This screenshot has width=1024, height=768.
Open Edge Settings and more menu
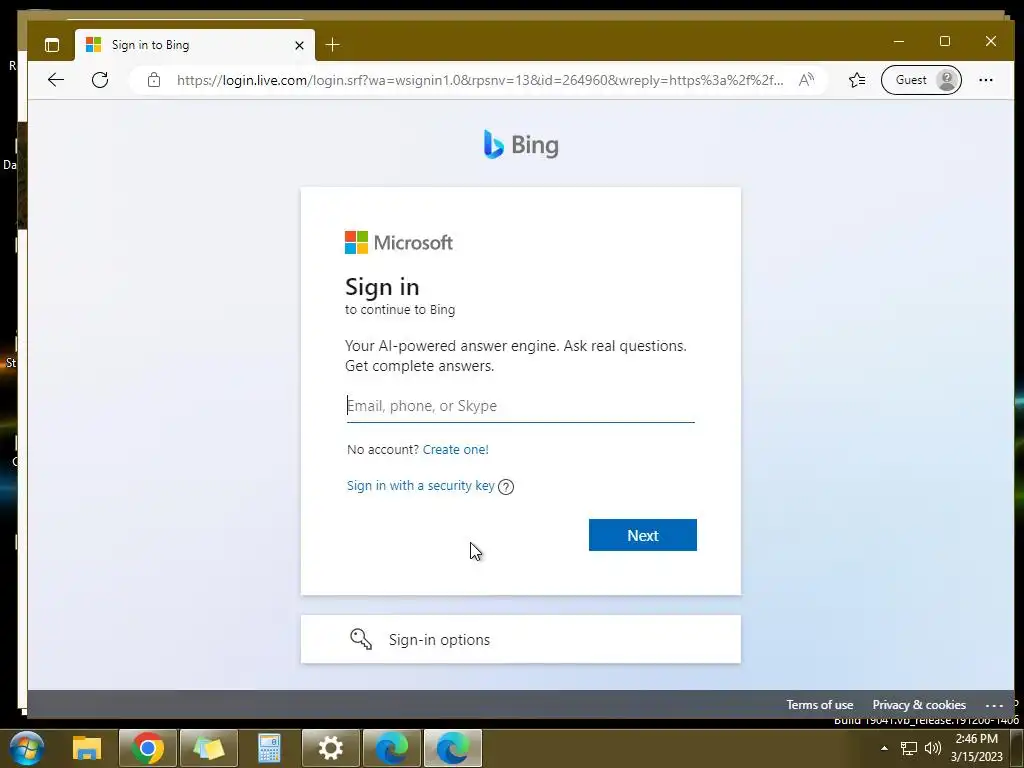click(985, 80)
